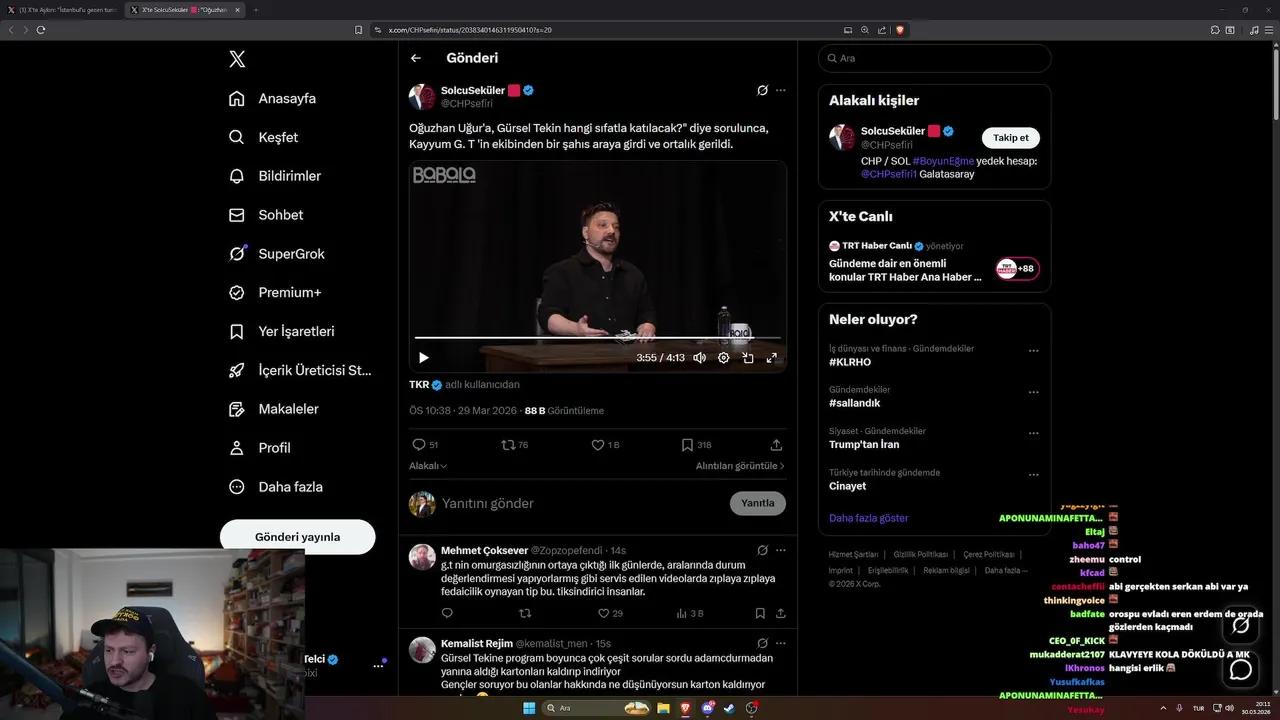
Task: Open the #BoyunEğme hashtag
Action: click(x=943, y=161)
